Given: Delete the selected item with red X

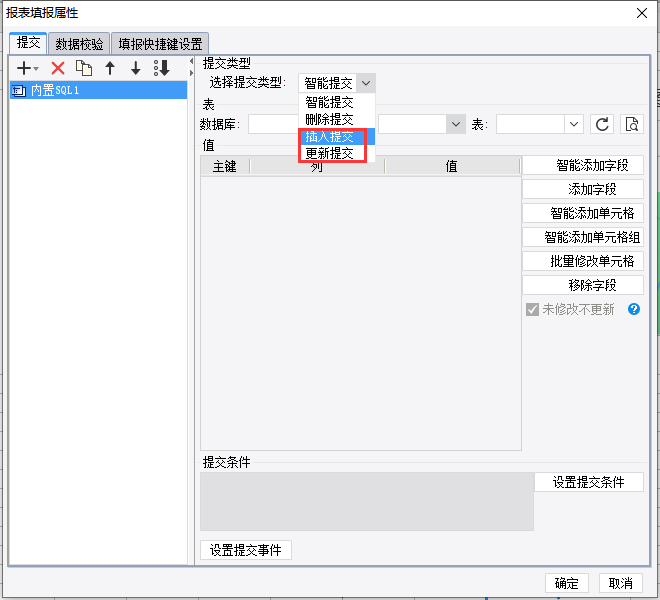Looking at the screenshot, I should (x=58, y=68).
